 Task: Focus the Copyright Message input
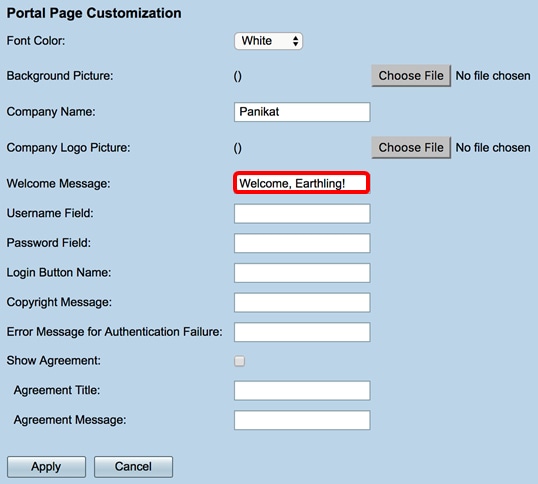[302, 302]
